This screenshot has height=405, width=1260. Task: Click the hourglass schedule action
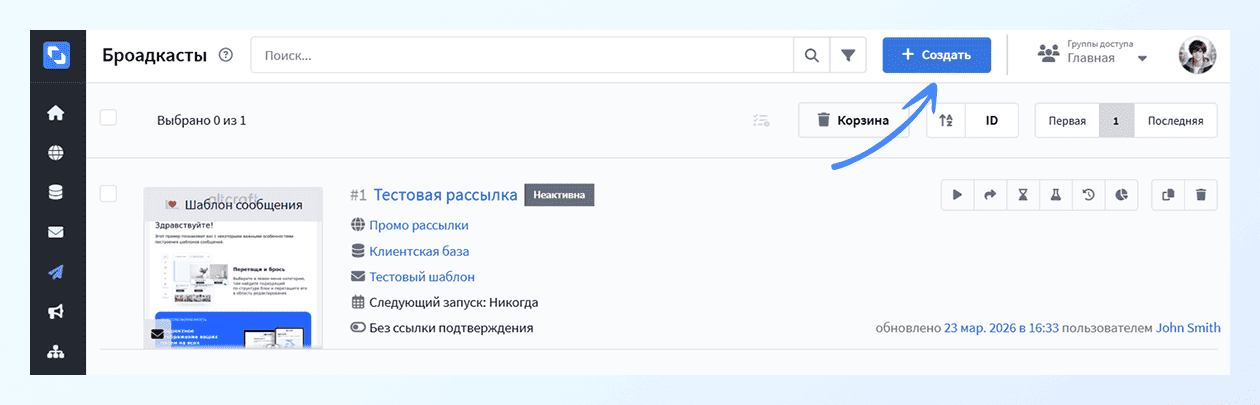pyautogui.click(x=1023, y=195)
